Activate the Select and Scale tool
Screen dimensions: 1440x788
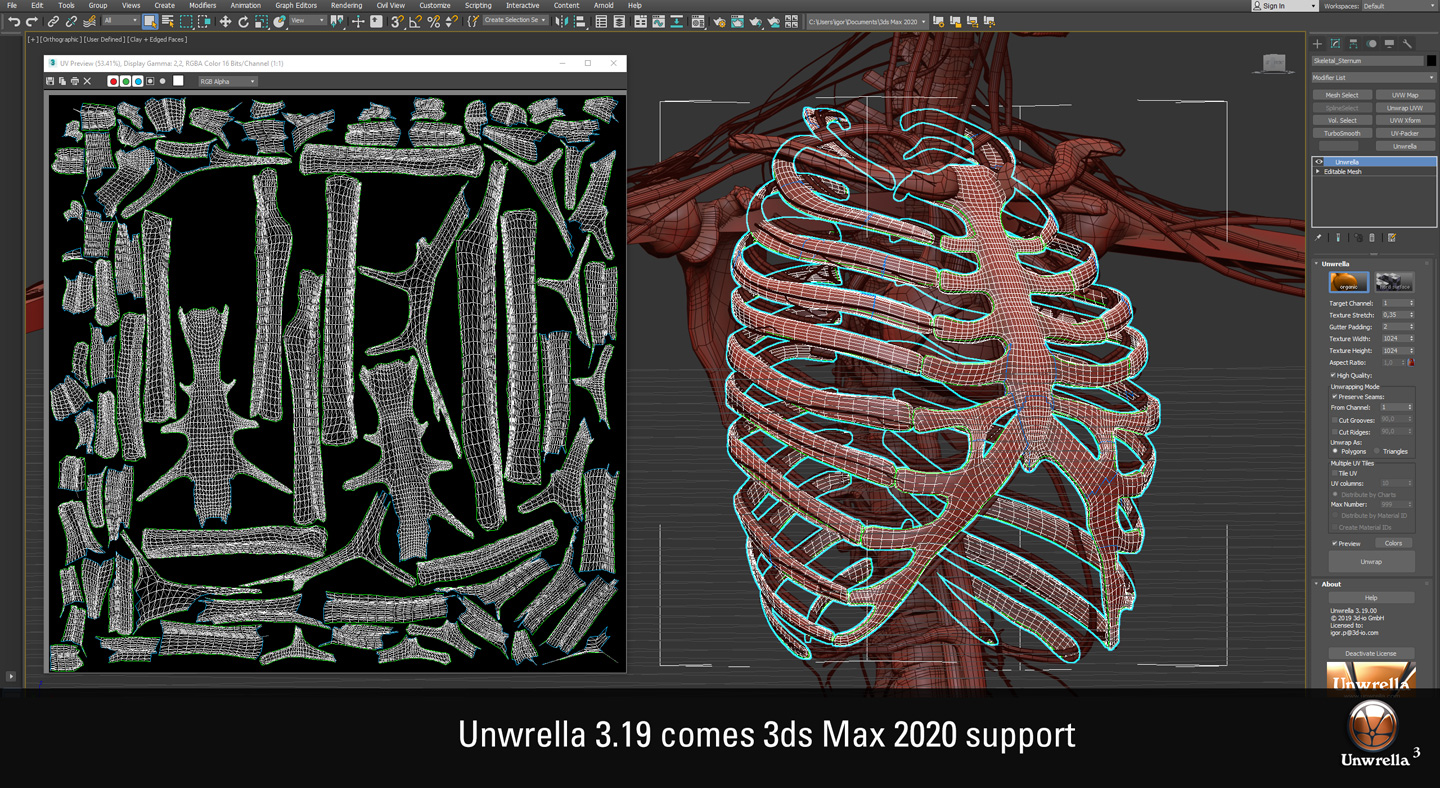(262, 21)
